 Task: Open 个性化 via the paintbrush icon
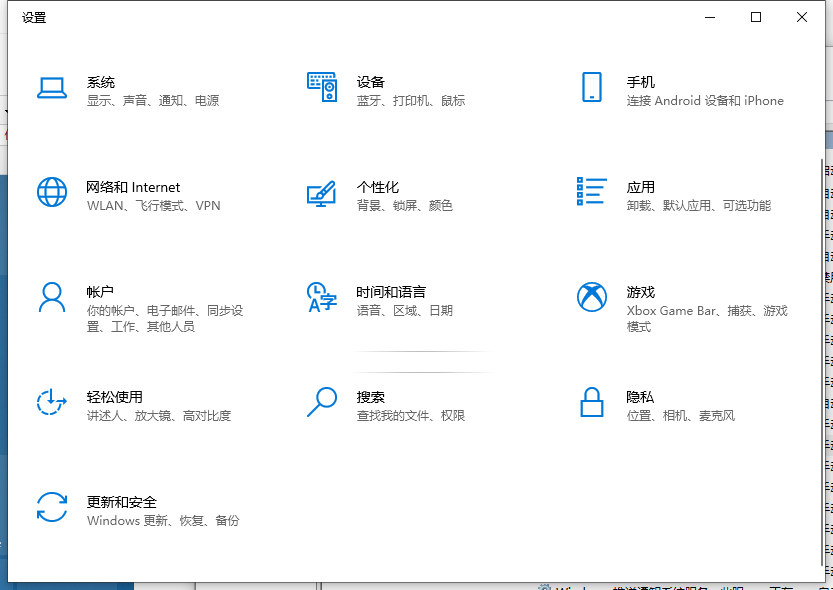coord(322,195)
